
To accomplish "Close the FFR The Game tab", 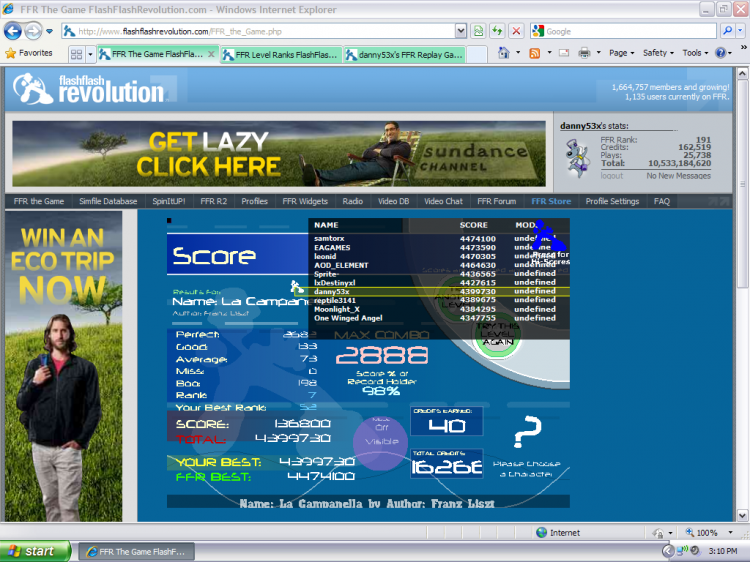I will tap(211, 55).
